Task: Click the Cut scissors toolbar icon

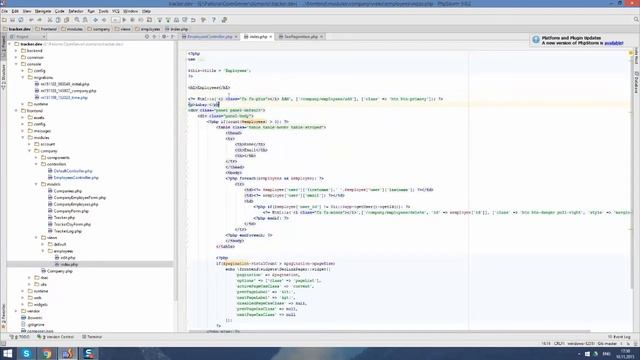Action: 50,20
